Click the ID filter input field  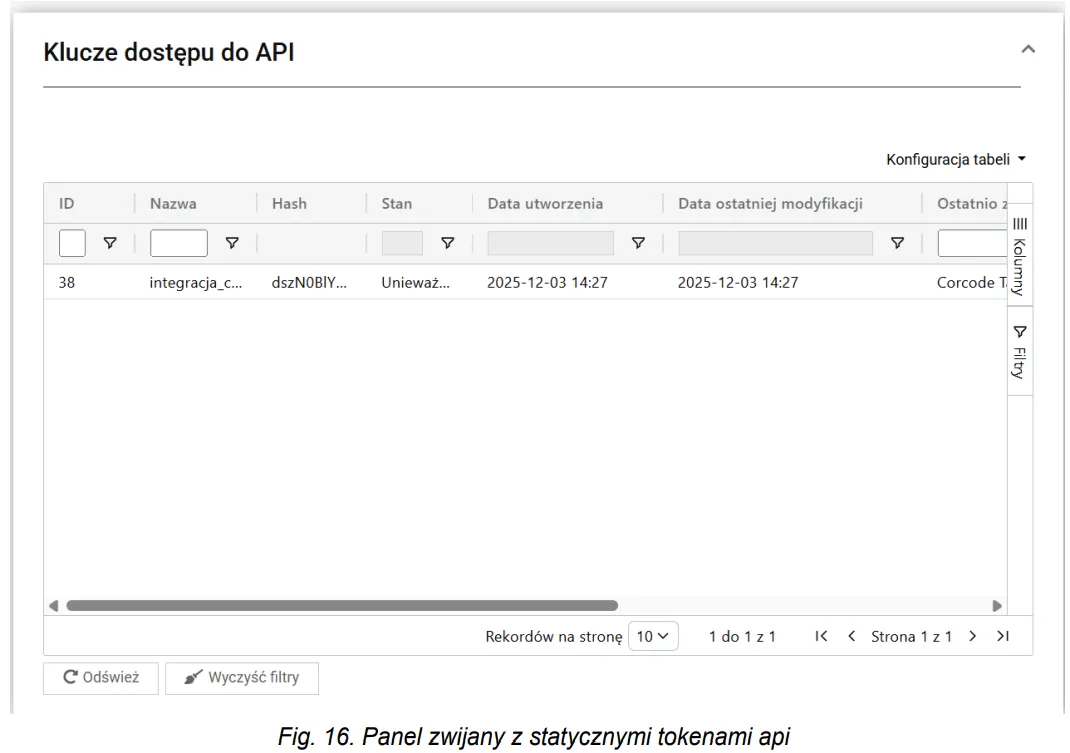[72, 243]
